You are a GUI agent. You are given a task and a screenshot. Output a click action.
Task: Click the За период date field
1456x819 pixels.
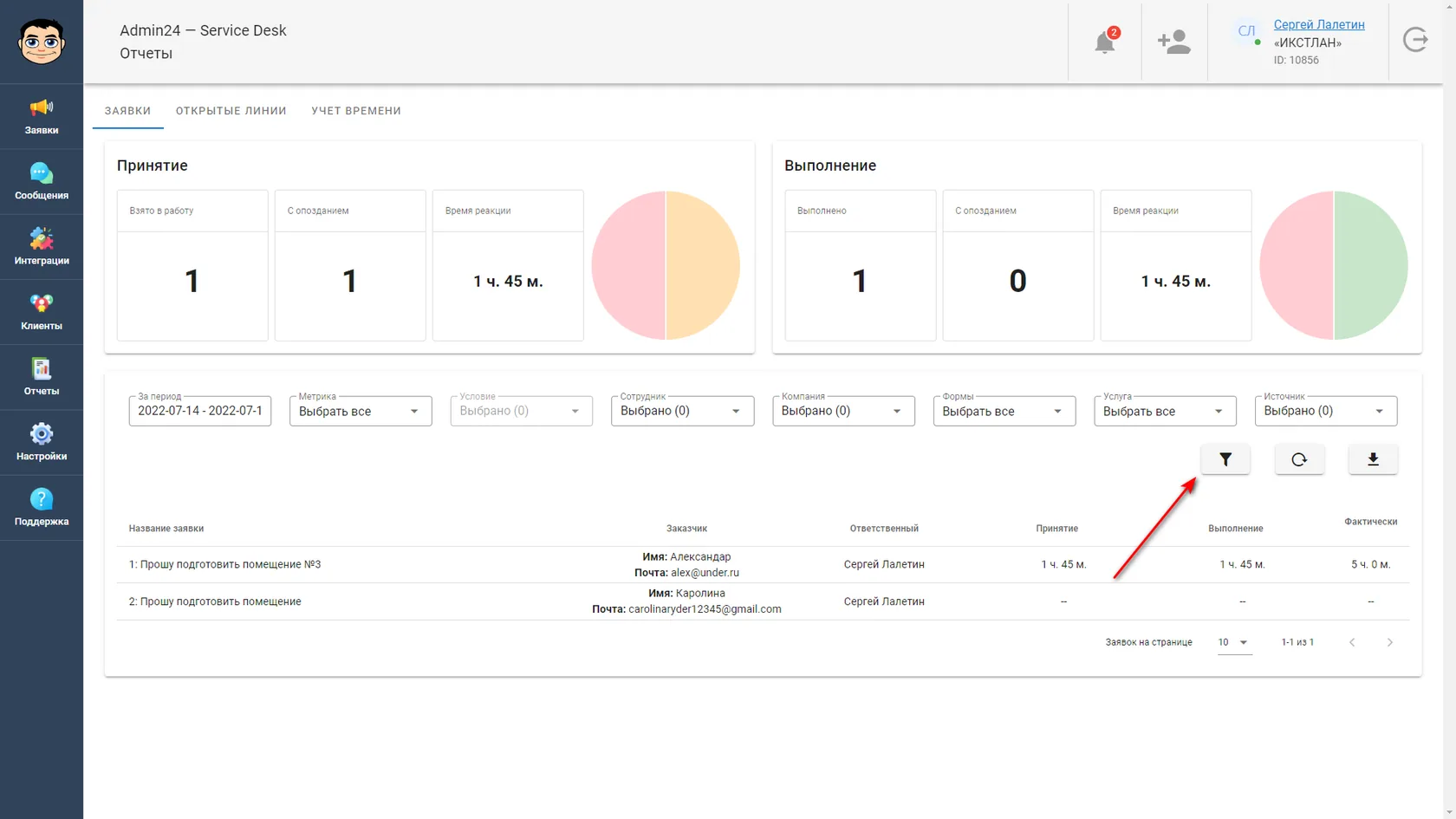pos(200,411)
